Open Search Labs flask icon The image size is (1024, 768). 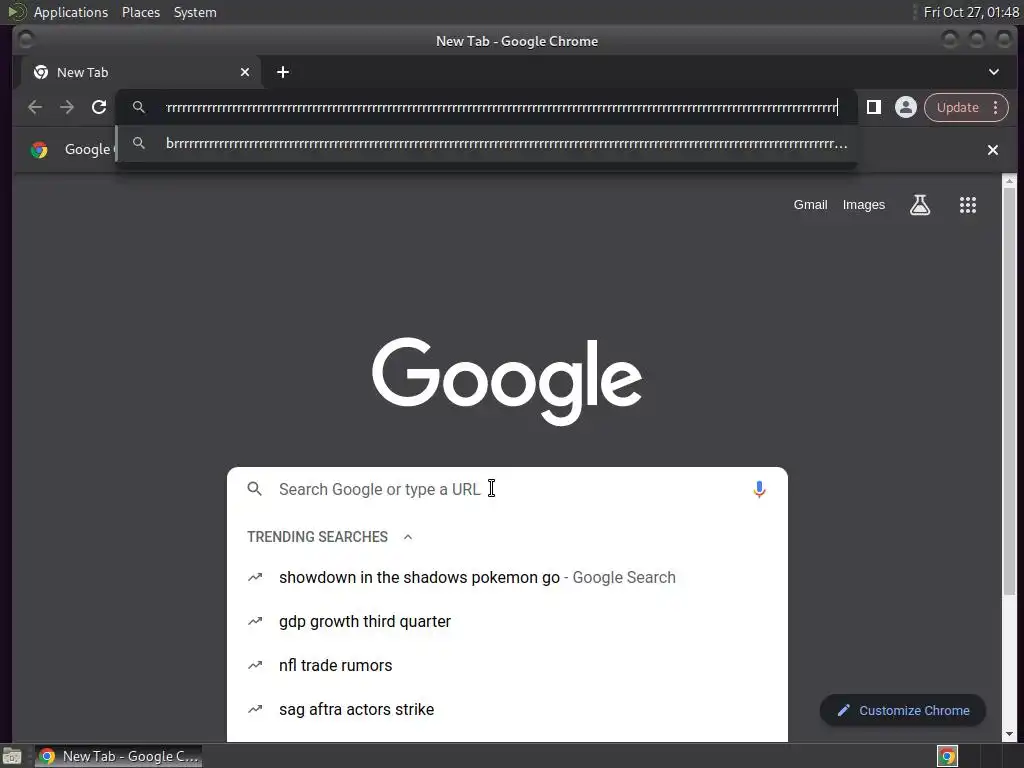[920, 205]
